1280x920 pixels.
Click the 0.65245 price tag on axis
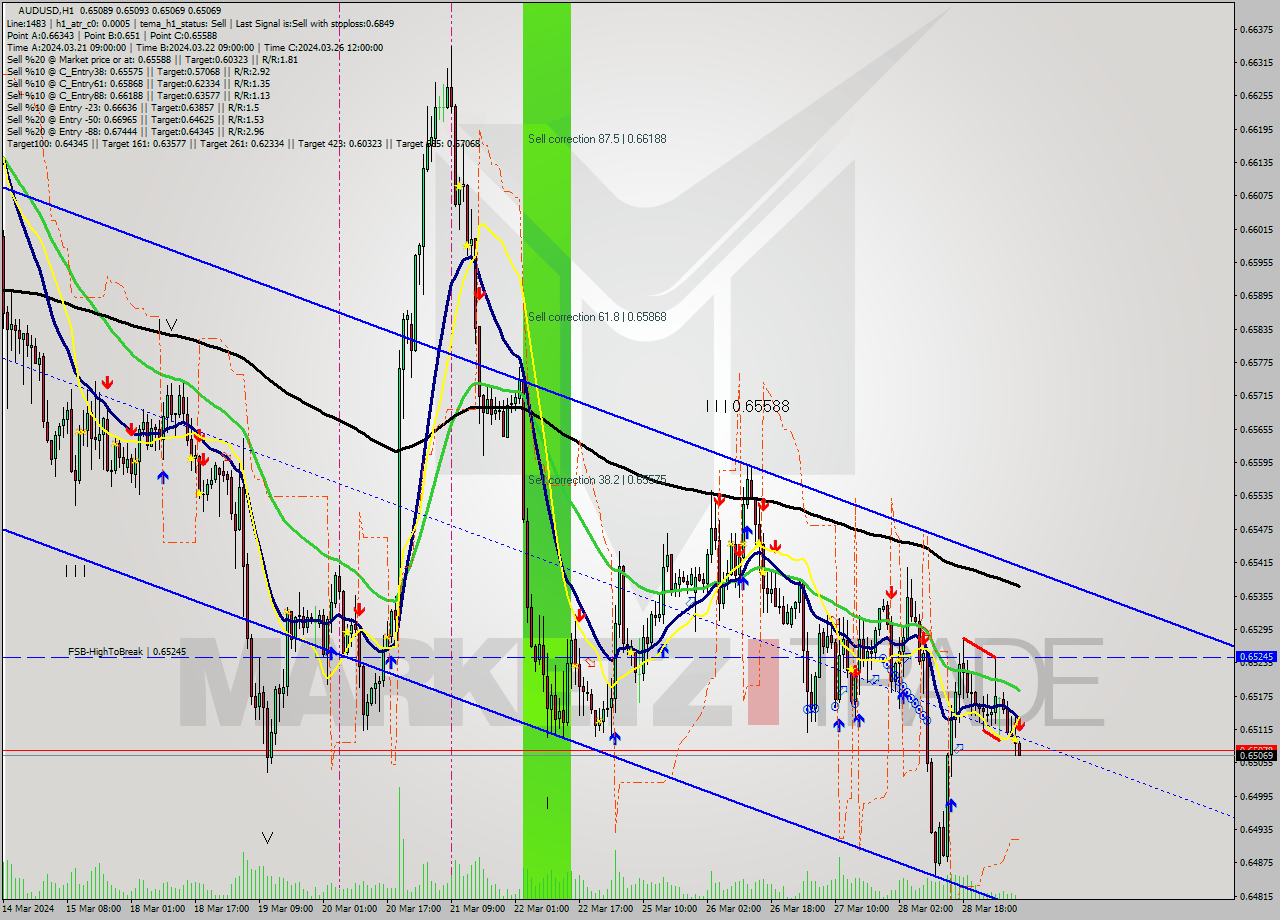click(x=1257, y=657)
